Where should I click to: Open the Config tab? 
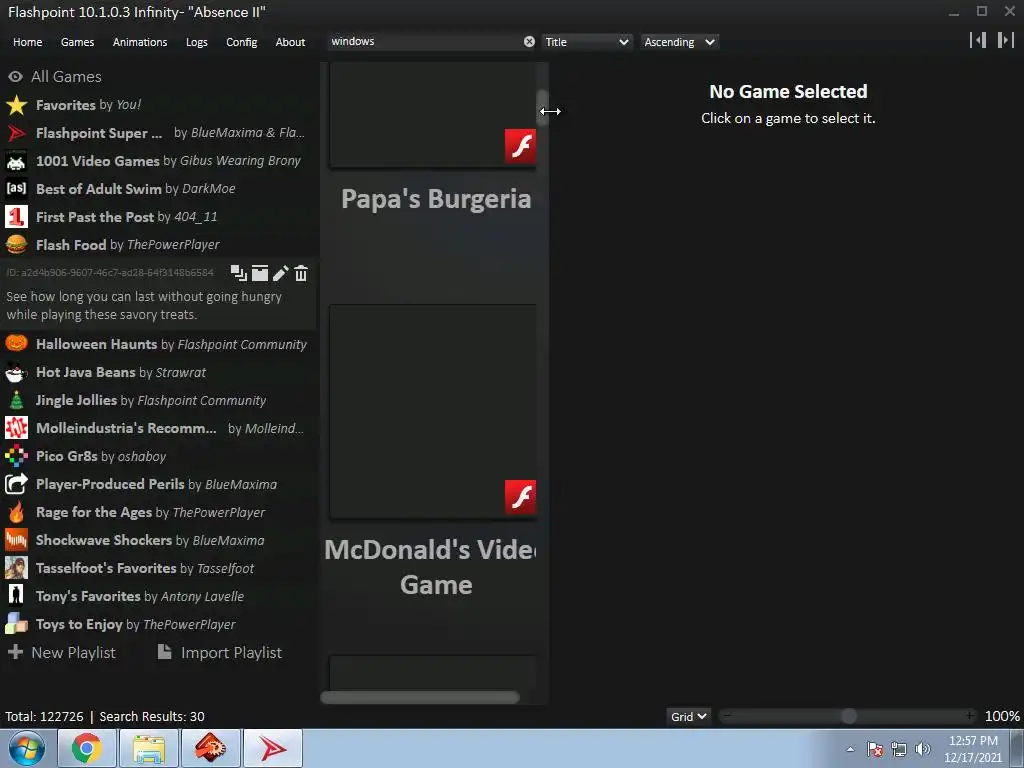click(242, 42)
